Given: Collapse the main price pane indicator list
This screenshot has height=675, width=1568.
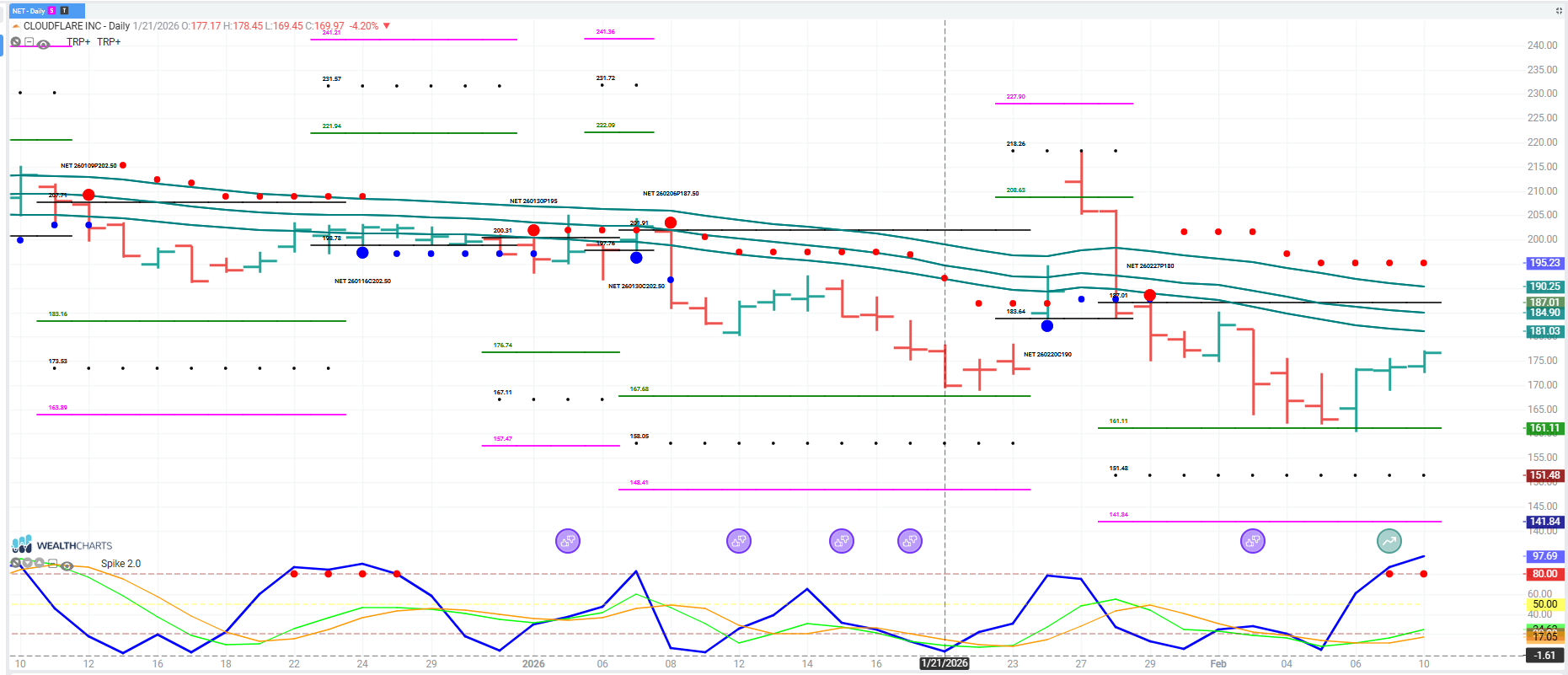Looking at the screenshot, I should pyautogui.click(x=29, y=42).
